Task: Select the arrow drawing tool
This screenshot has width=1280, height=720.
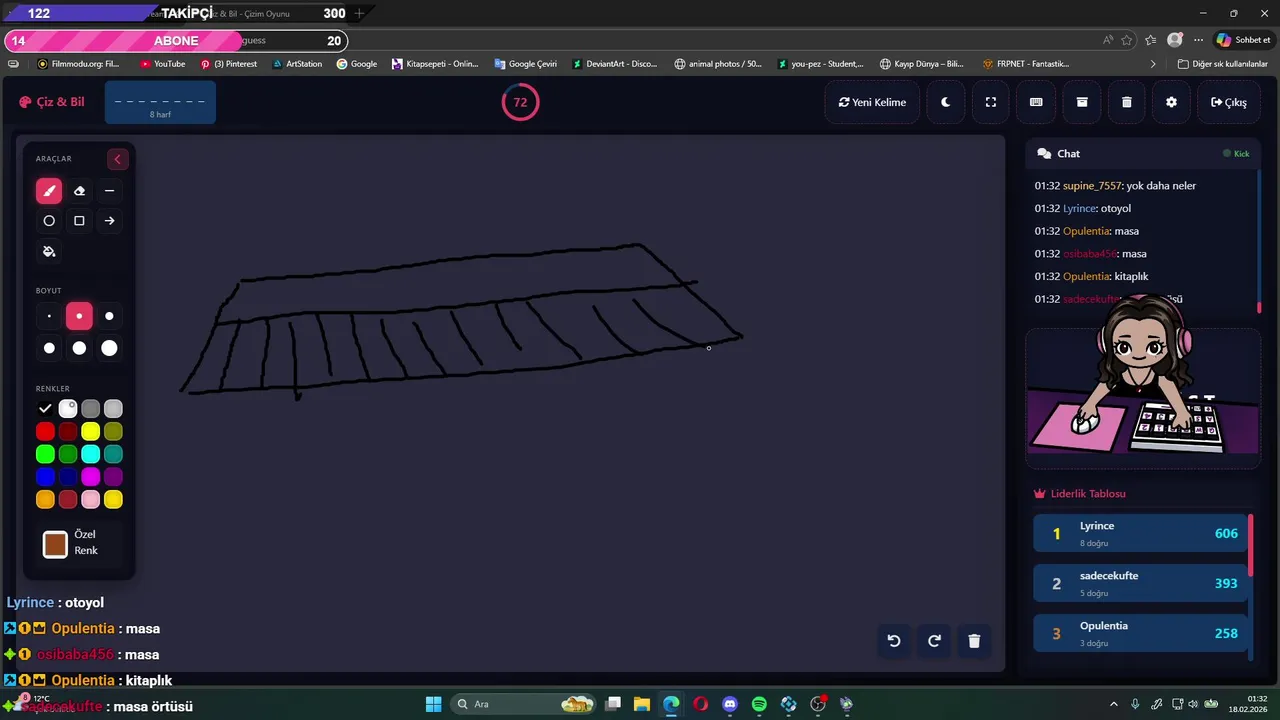Action: pyautogui.click(x=109, y=221)
